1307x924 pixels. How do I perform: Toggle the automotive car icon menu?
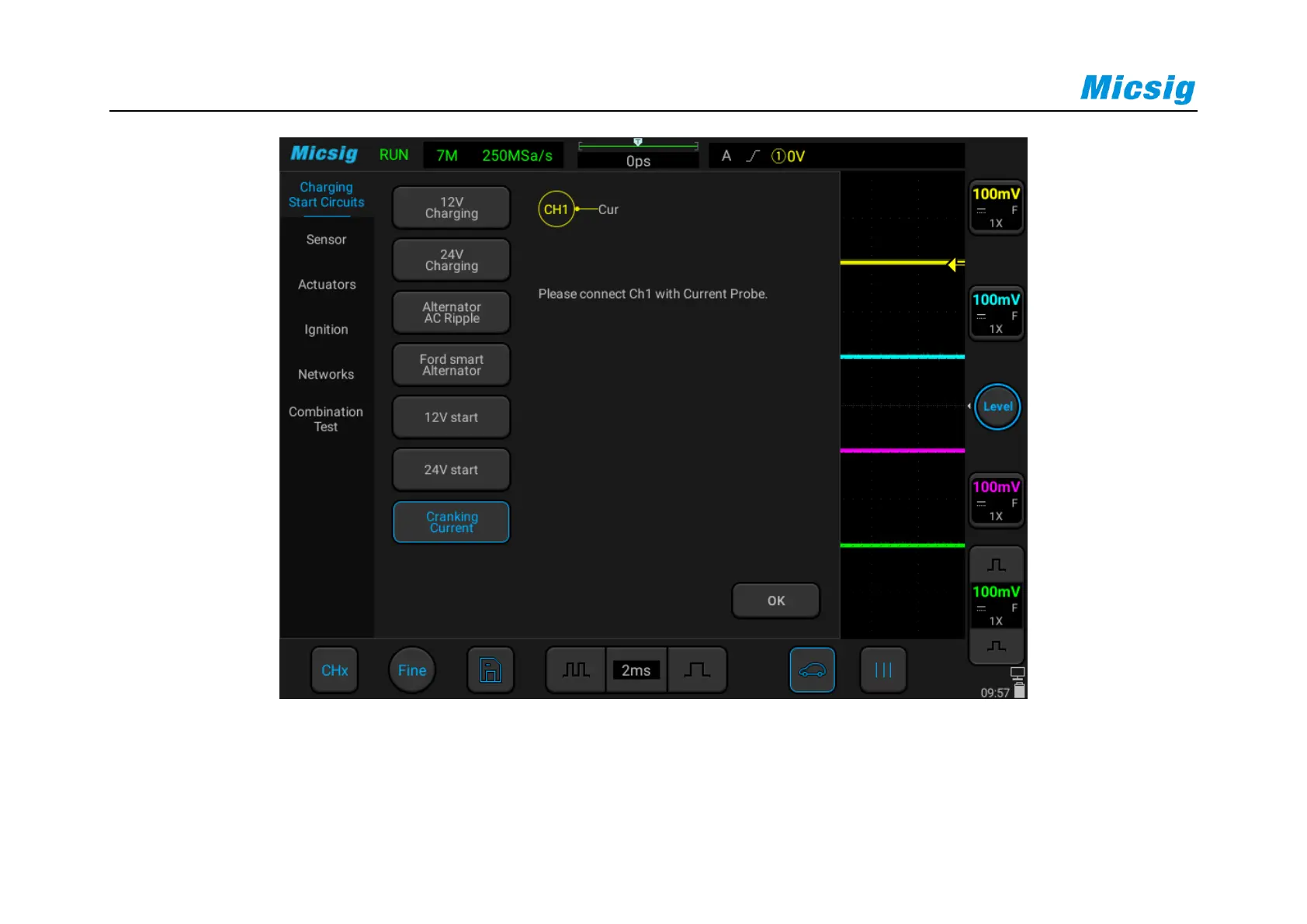point(812,670)
